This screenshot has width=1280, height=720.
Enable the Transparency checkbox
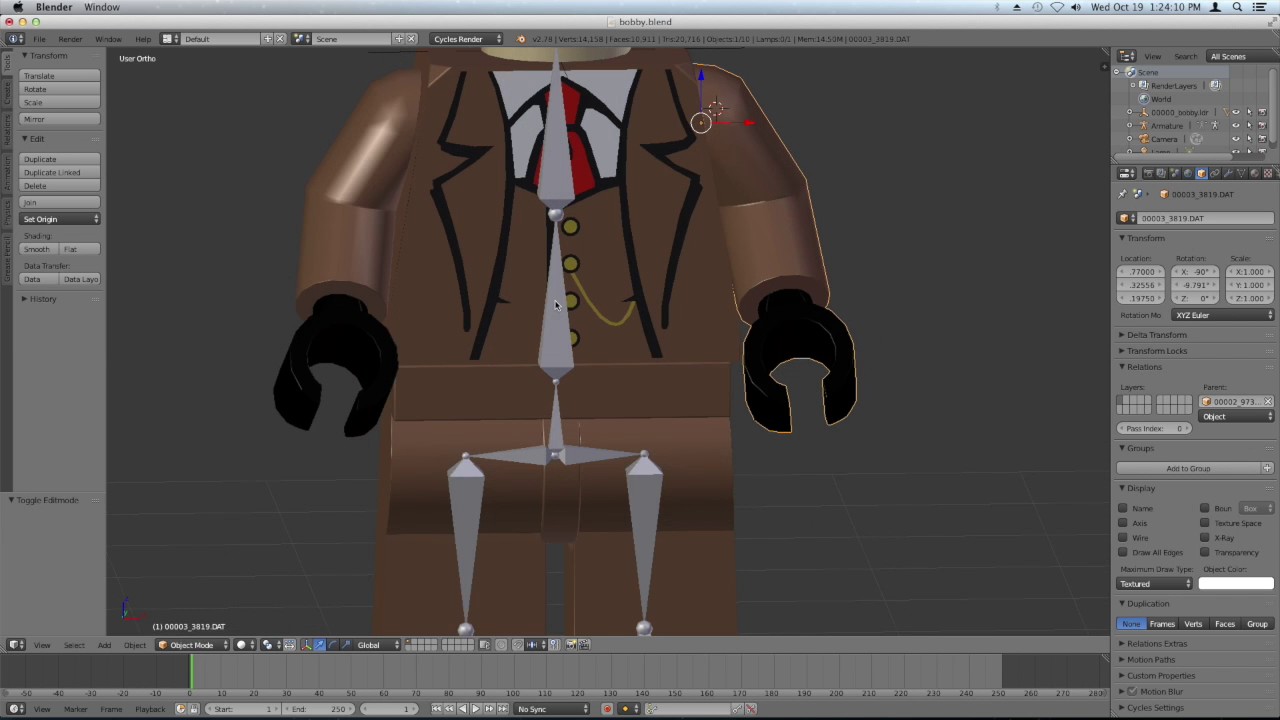1205,552
